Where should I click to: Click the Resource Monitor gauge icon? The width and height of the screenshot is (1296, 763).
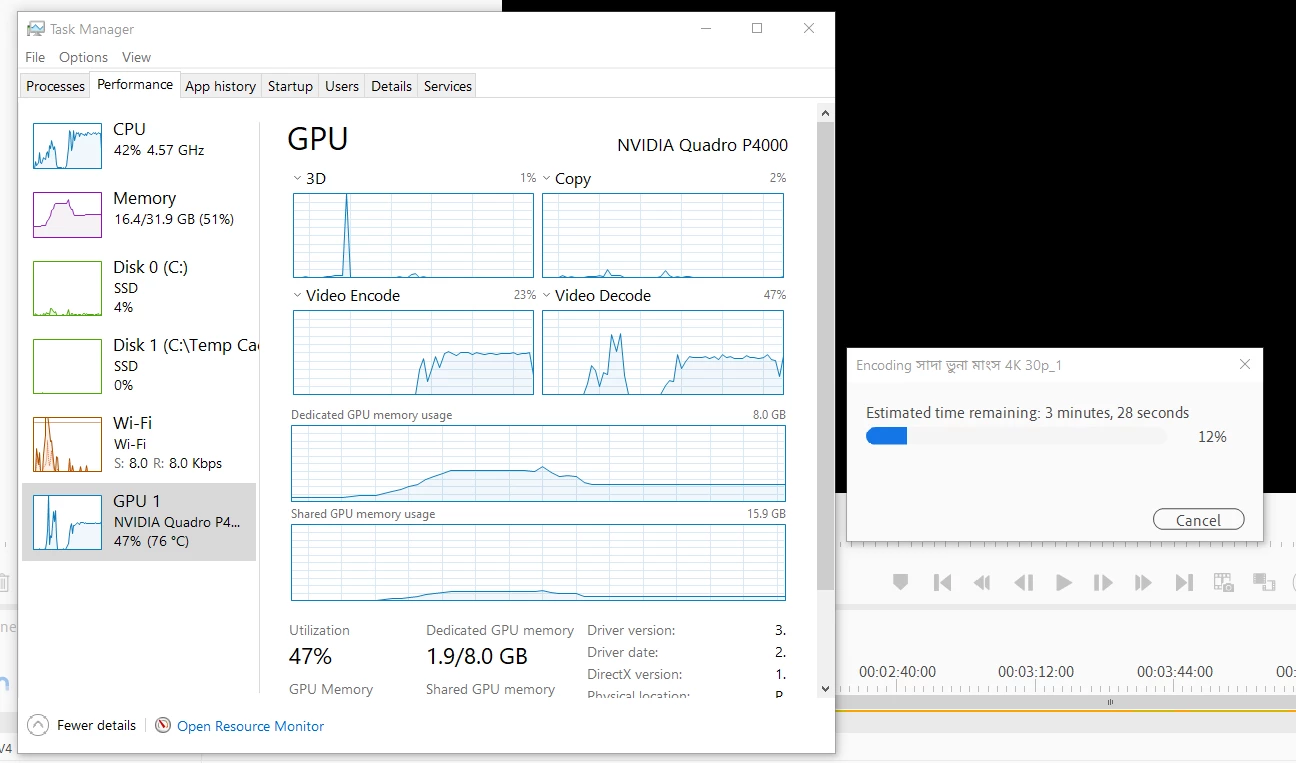click(x=163, y=725)
